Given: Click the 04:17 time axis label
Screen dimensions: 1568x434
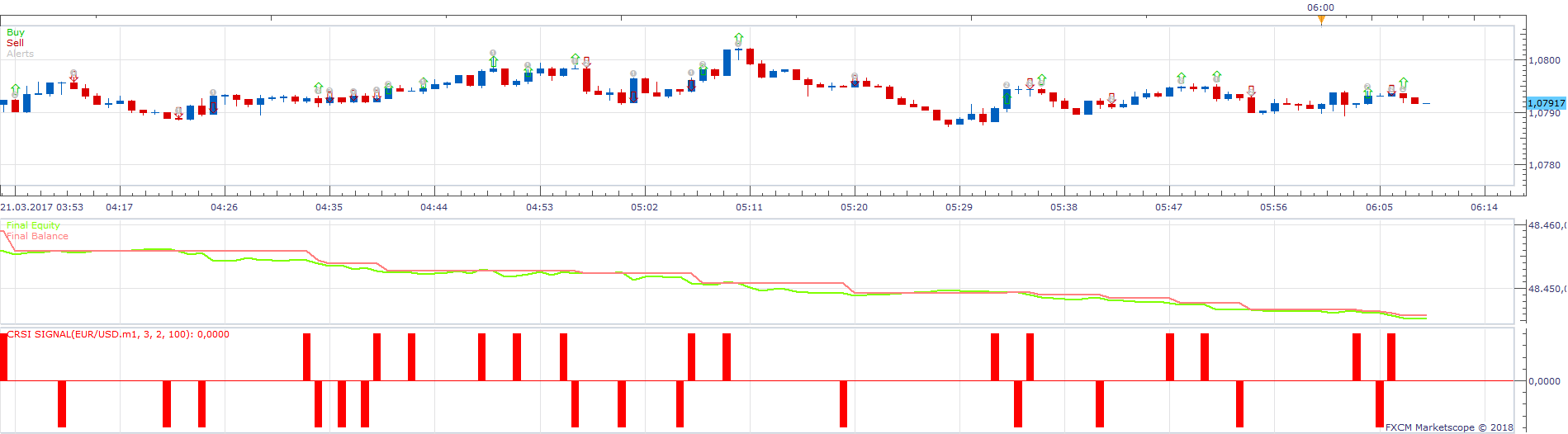Looking at the screenshot, I should tap(119, 207).
